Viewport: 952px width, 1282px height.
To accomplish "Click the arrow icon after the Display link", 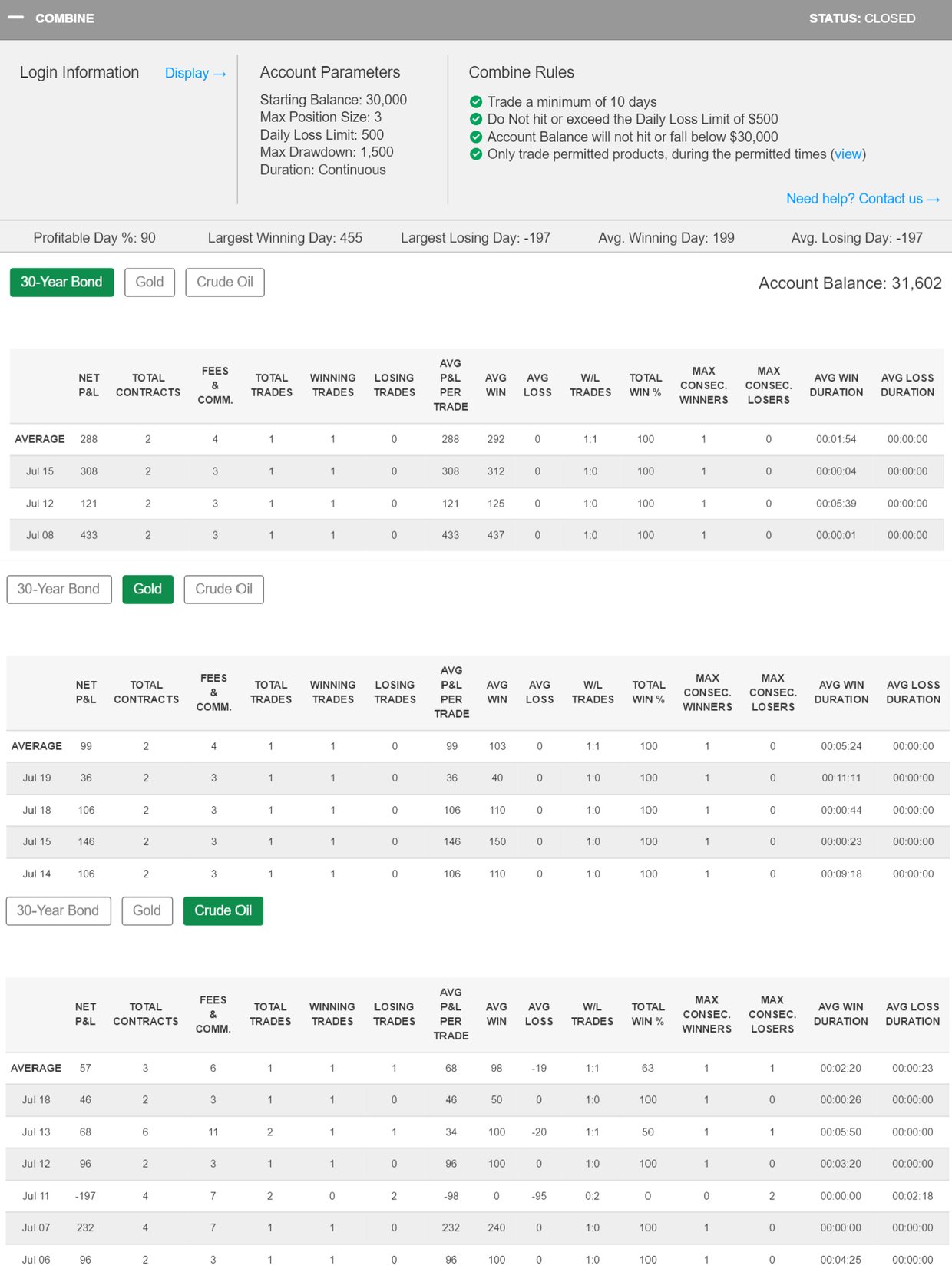I will click(x=220, y=74).
